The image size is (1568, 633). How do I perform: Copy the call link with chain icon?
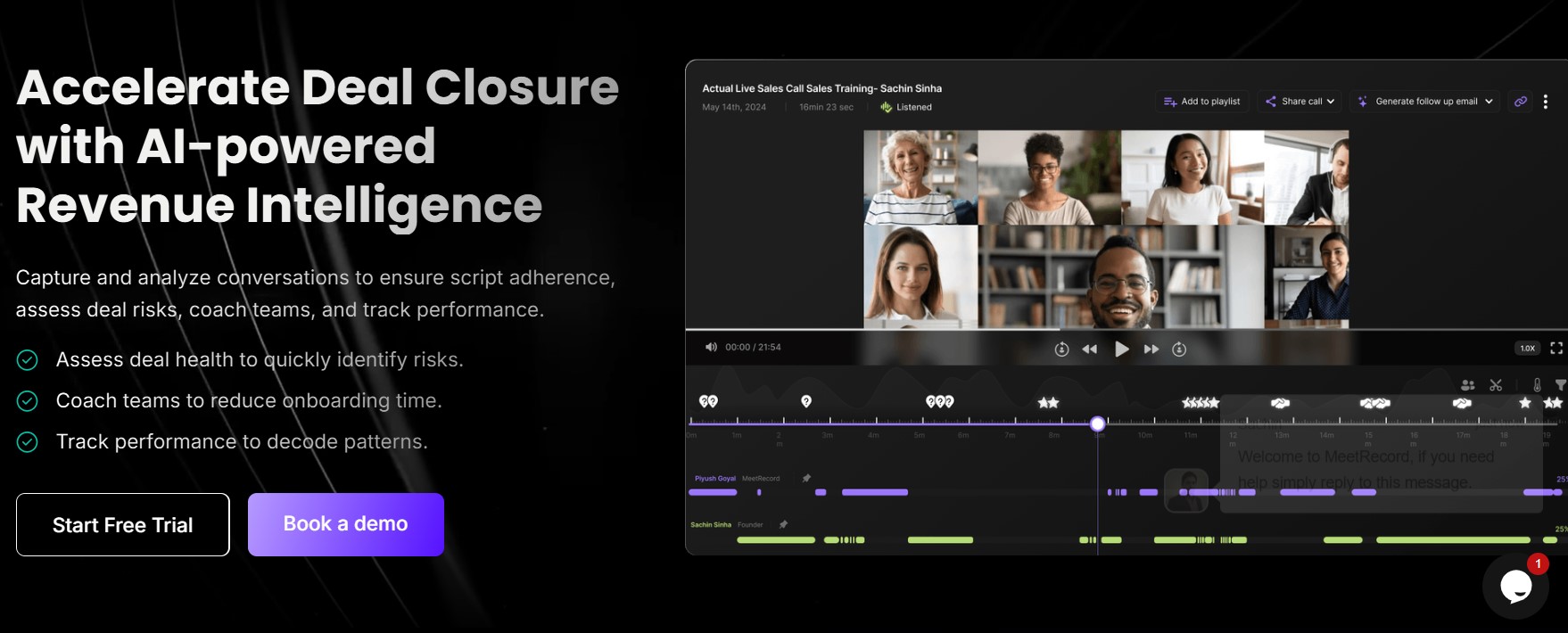coord(1521,102)
